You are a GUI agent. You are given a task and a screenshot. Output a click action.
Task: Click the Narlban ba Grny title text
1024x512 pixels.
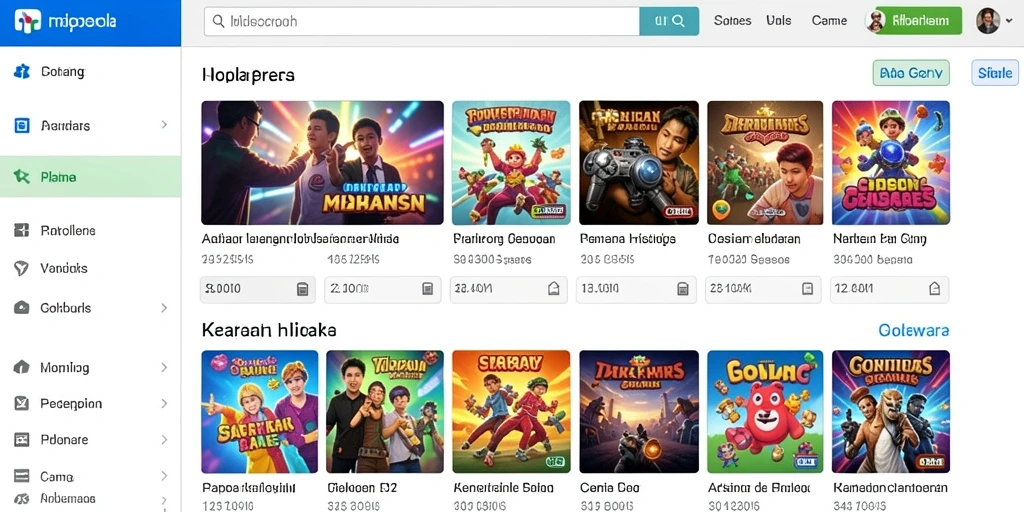(x=880, y=239)
